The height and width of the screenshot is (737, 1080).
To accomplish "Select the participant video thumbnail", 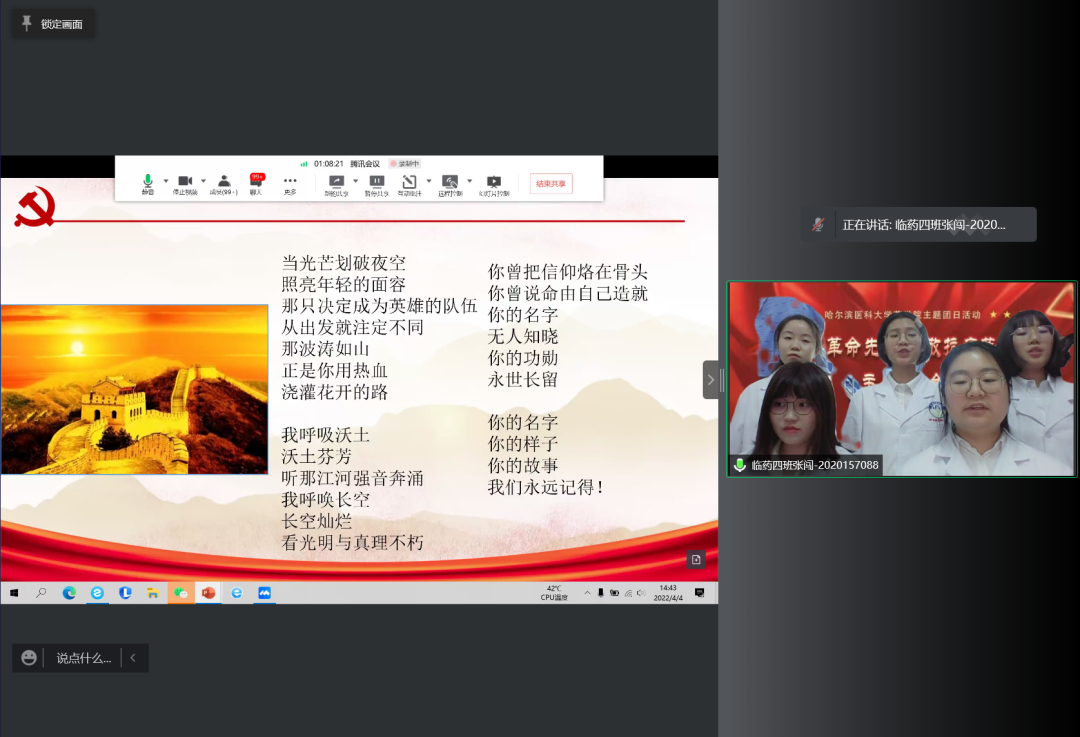I will click(902, 378).
